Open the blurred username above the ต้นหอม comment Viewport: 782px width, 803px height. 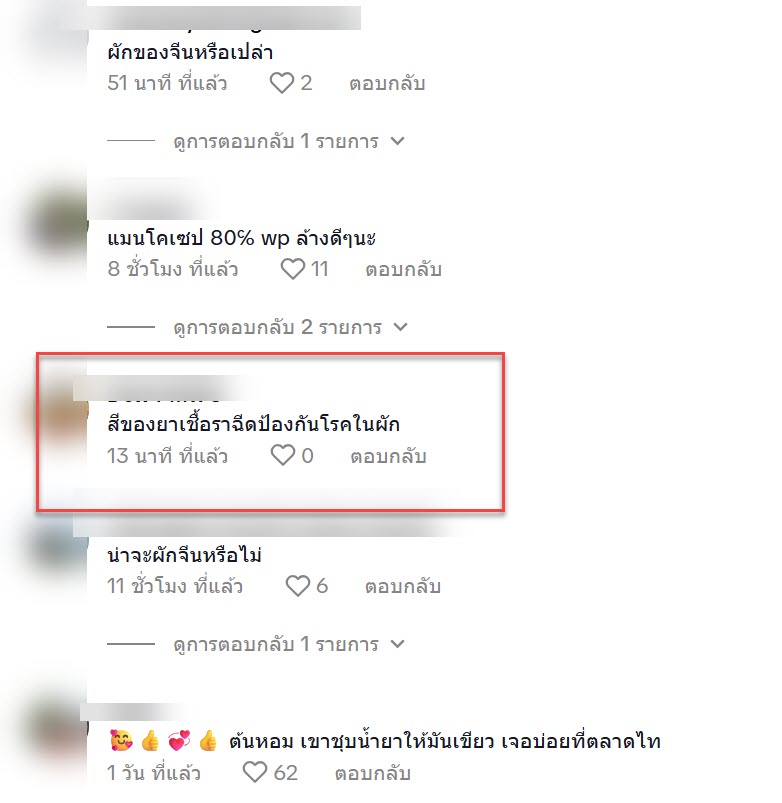(131, 712)
